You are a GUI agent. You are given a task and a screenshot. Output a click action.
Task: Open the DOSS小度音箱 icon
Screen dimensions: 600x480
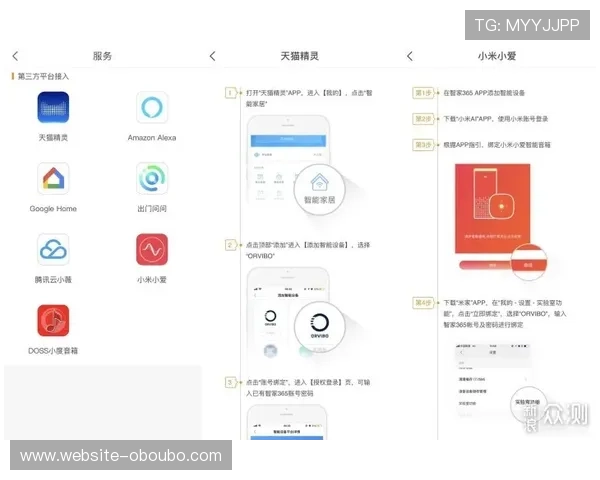tap(53, 321)
